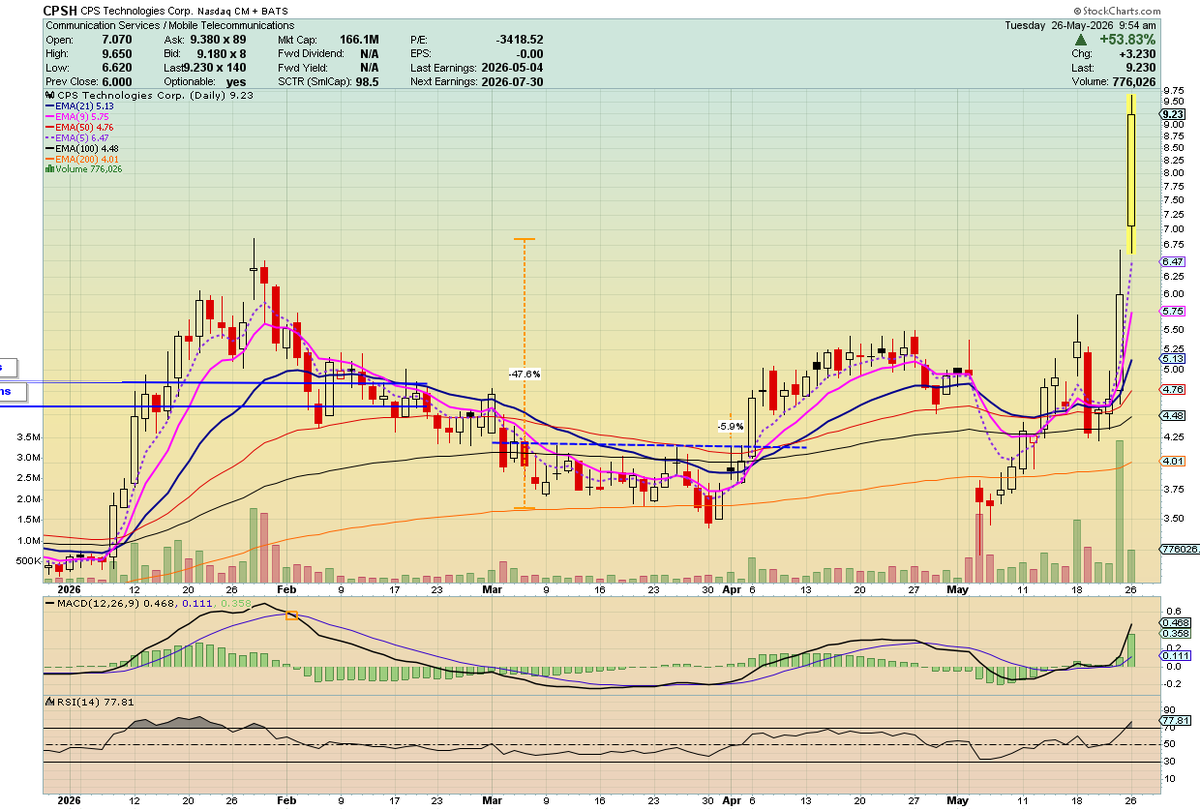This screenshot has width=1200, height=810.
Task: Click the yellow highlighted May 26 candlestick
Action: pyautogui.click(x=1130, y=172)
